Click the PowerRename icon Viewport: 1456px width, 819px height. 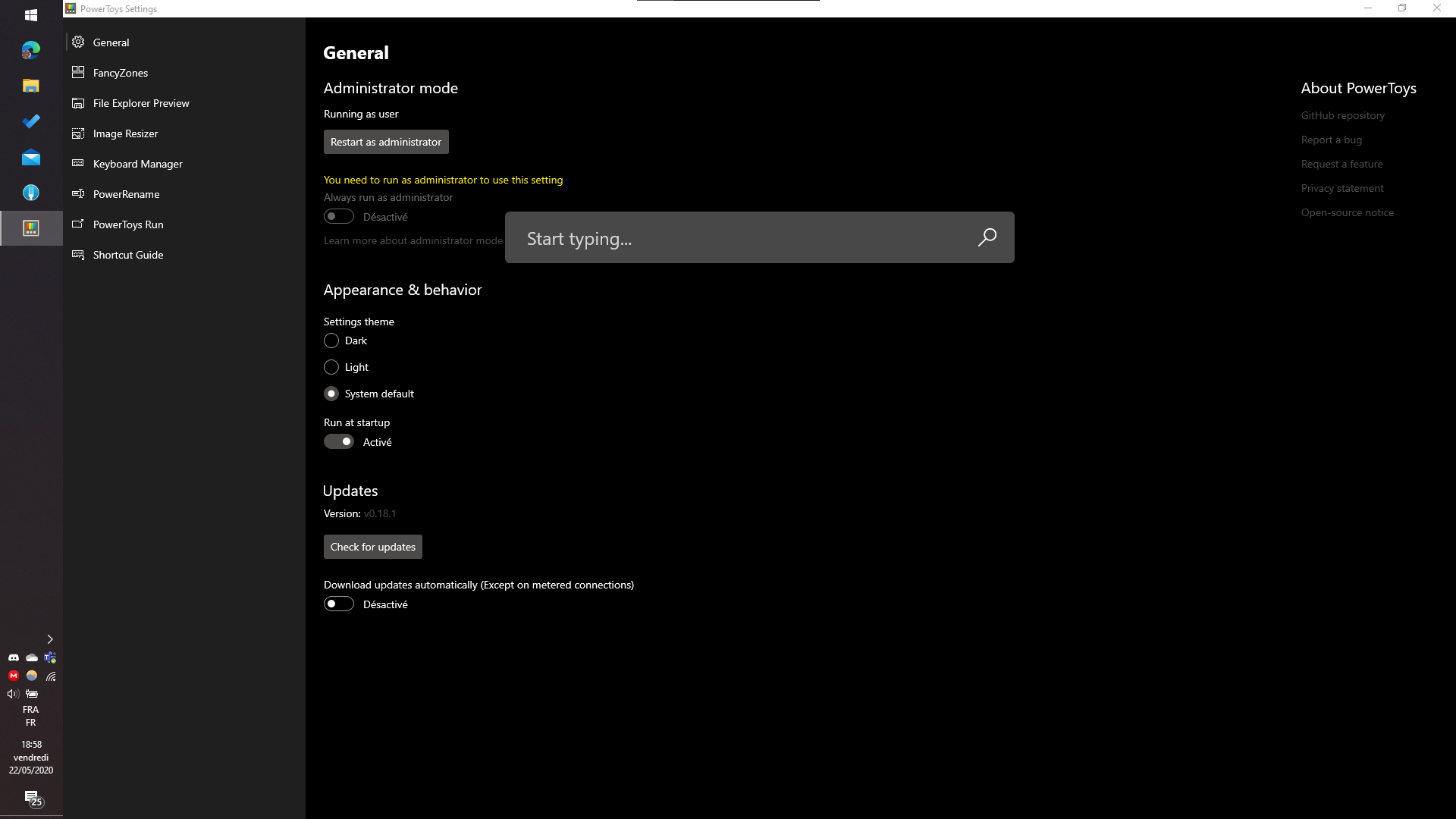pos(78,193)
